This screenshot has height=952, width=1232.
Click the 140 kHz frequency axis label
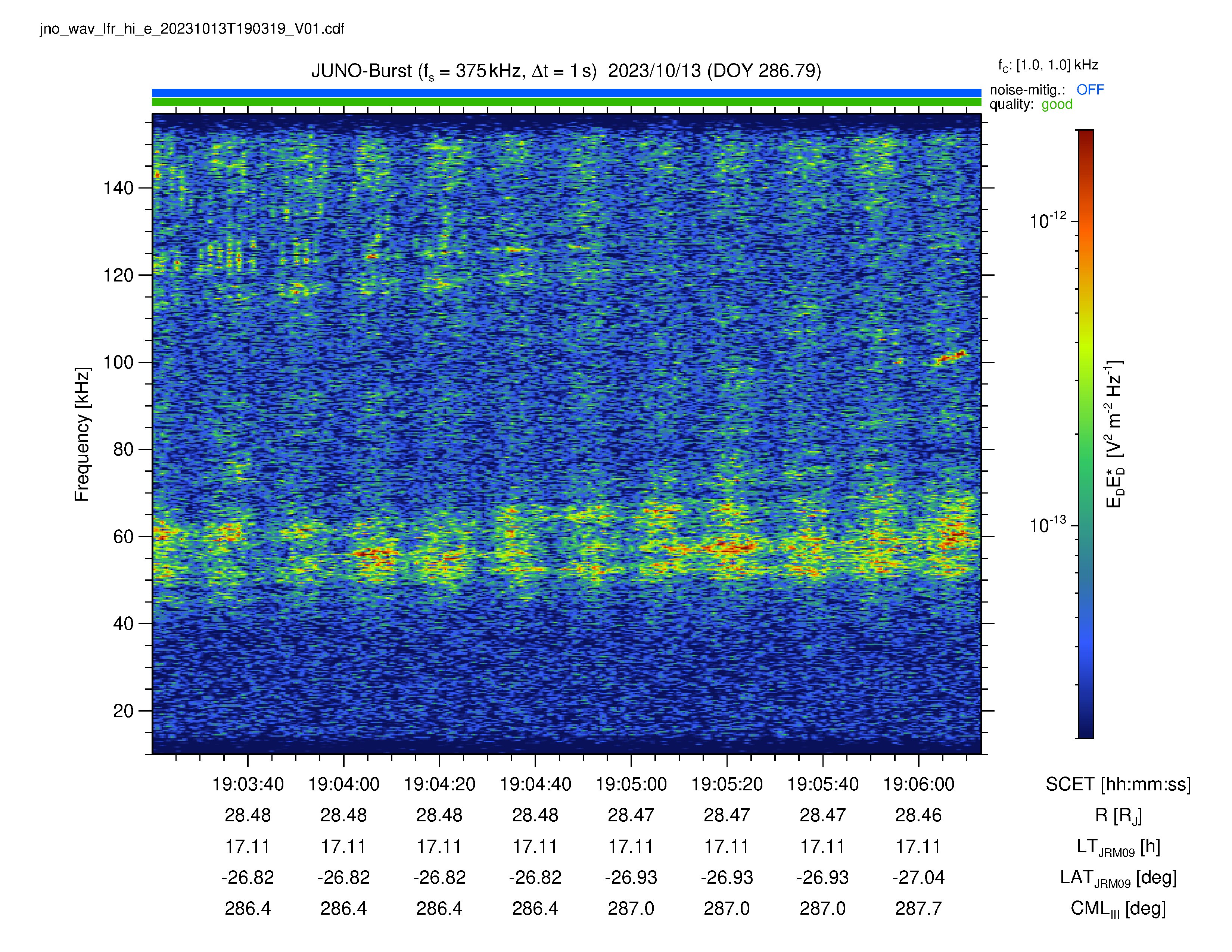click(118, 188)
